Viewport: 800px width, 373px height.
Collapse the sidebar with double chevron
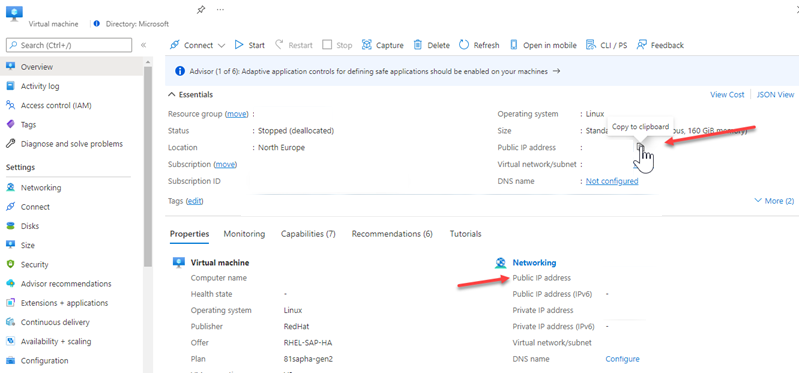tap(144, 45)
